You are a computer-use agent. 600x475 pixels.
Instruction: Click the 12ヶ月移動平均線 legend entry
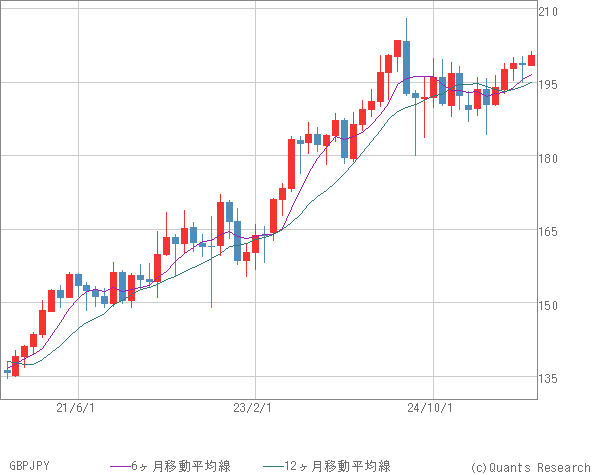337,466
